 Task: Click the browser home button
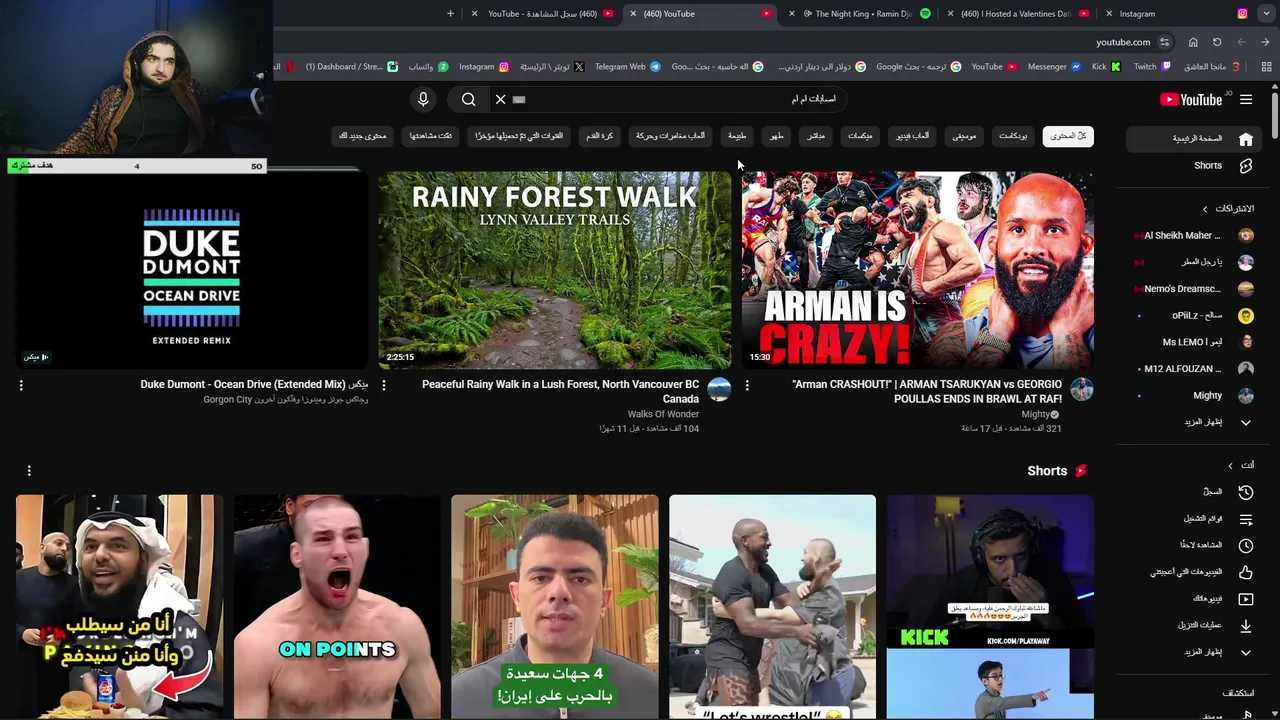[1193, 42]
